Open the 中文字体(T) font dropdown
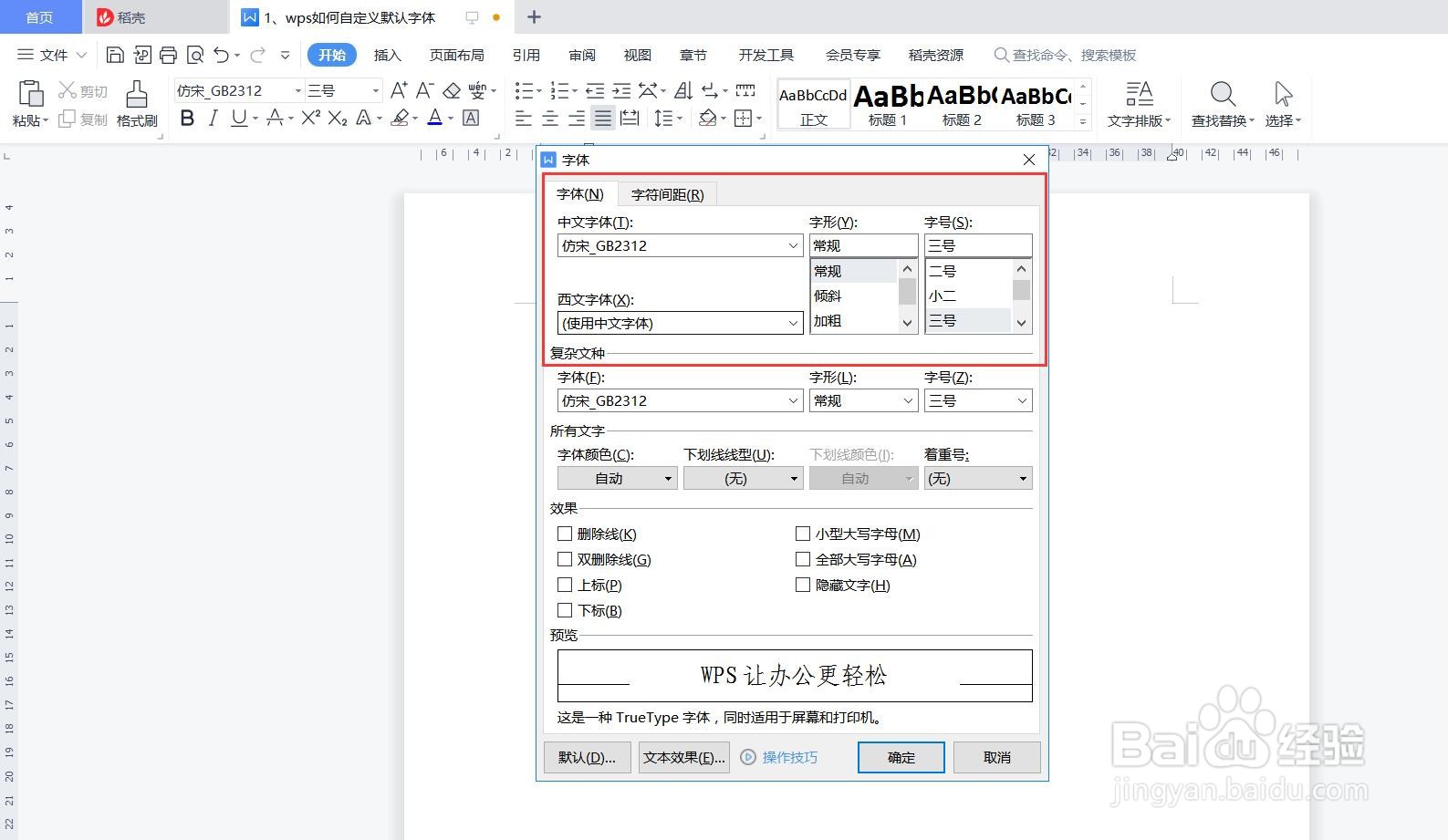Screen dimensions: 1448x840 click(x=793, y=245)
